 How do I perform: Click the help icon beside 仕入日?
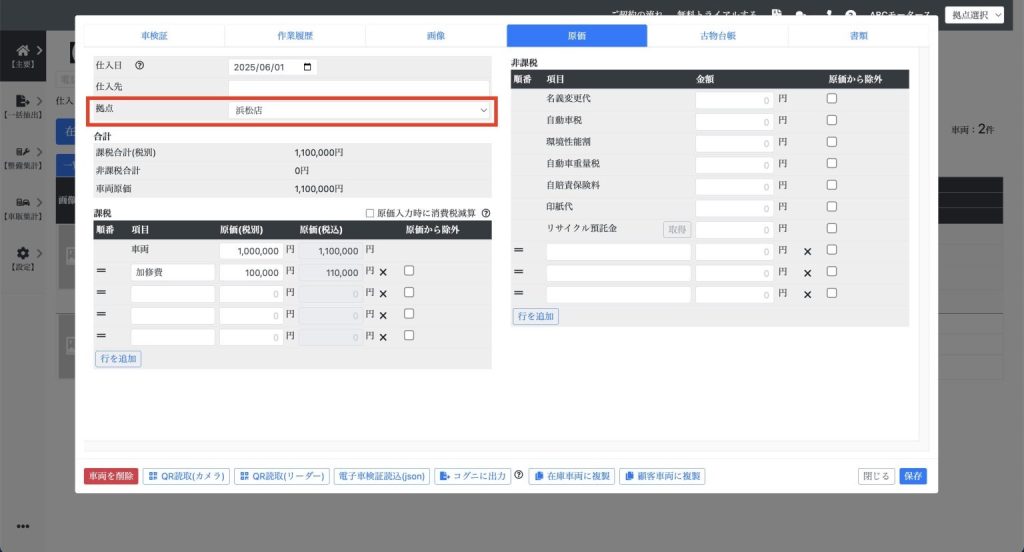139,67
